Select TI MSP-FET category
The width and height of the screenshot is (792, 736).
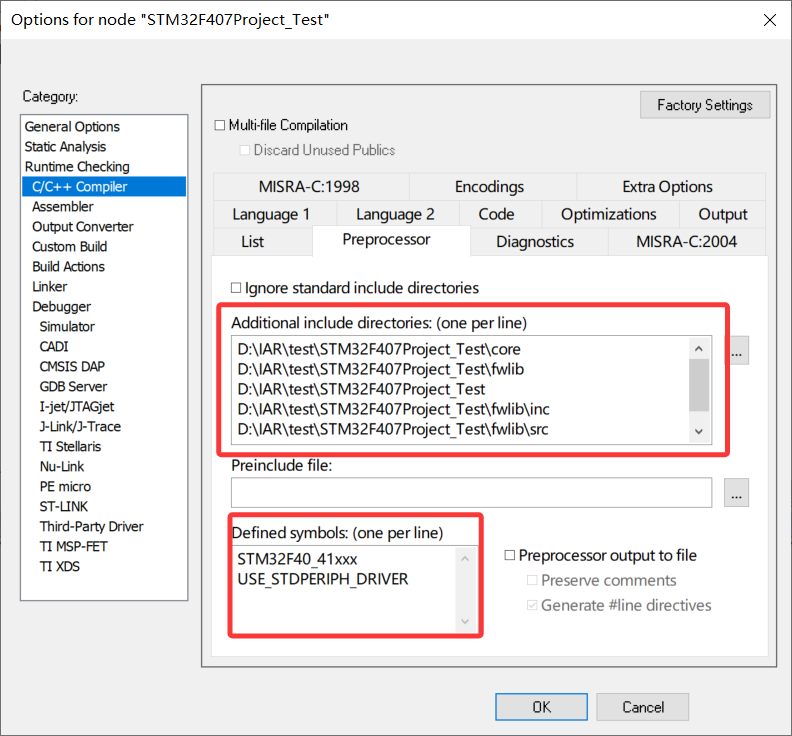[x=74, y=547]
